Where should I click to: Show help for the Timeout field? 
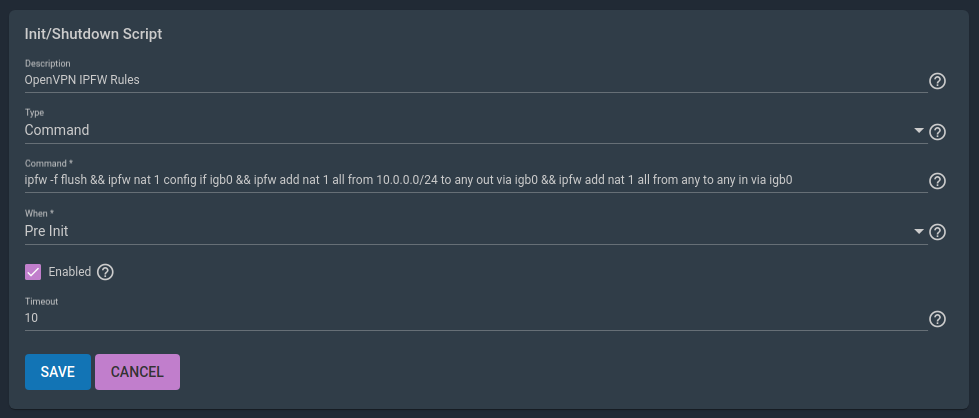(x=937, y=319)
